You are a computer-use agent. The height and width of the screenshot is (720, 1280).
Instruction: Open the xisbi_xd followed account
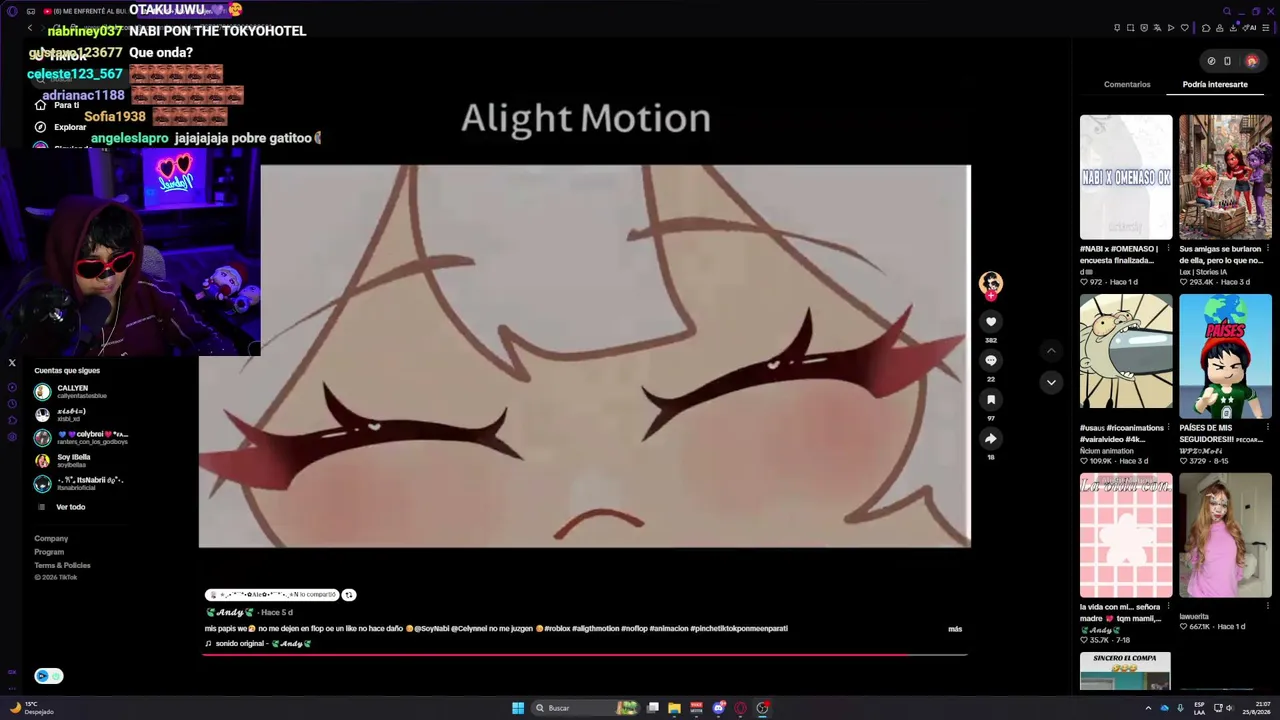pos(60,415)
